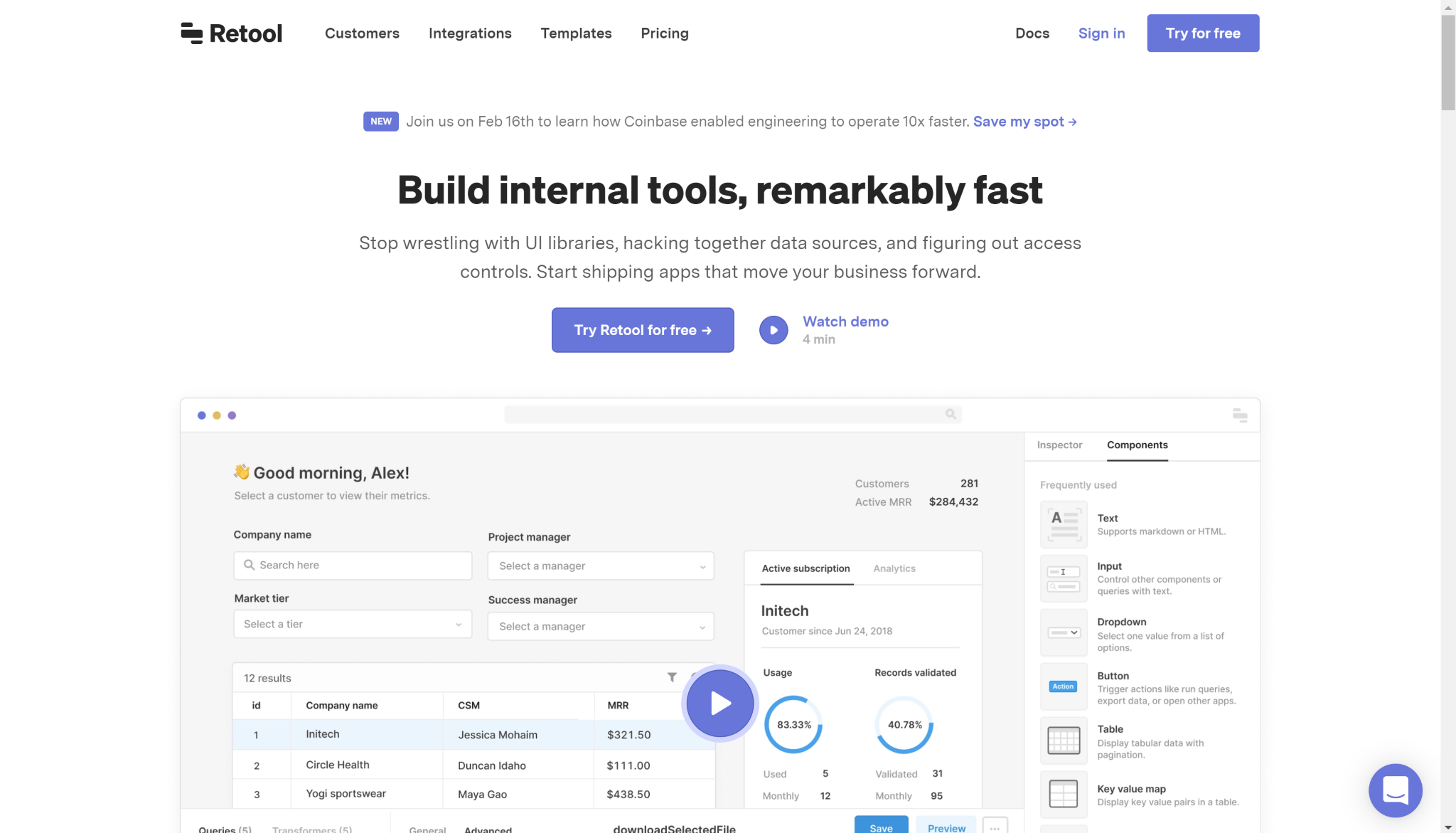Click Try Retool for free button
Image resolution: width=1456 pixels, height=833 pixels.
click(x=643, y=330)
